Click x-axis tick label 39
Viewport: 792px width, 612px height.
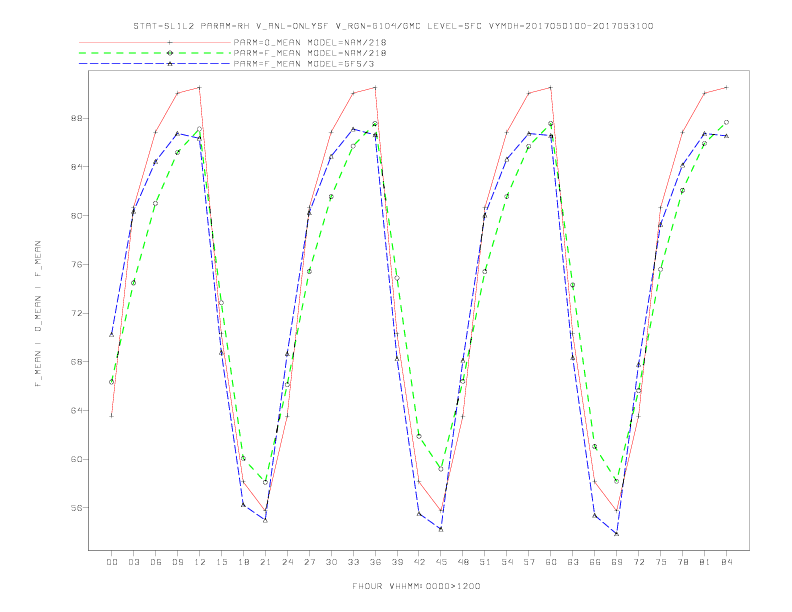(x=397, y=562)
